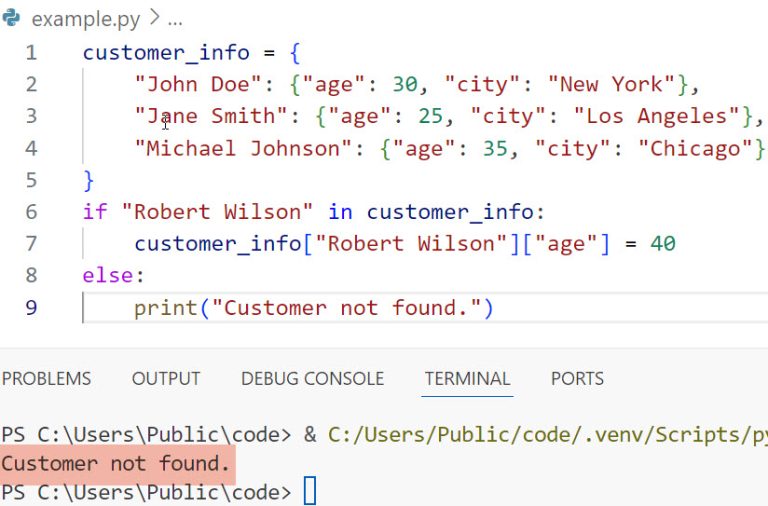
Task: Click the .venv Scripts path in the terminal command
Action: (x=547, y=435)
